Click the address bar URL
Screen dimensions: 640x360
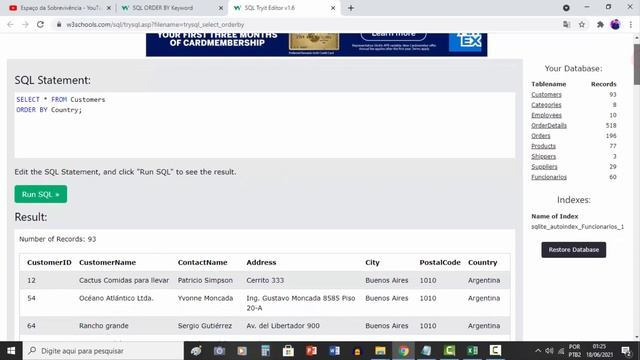(155, 24)
